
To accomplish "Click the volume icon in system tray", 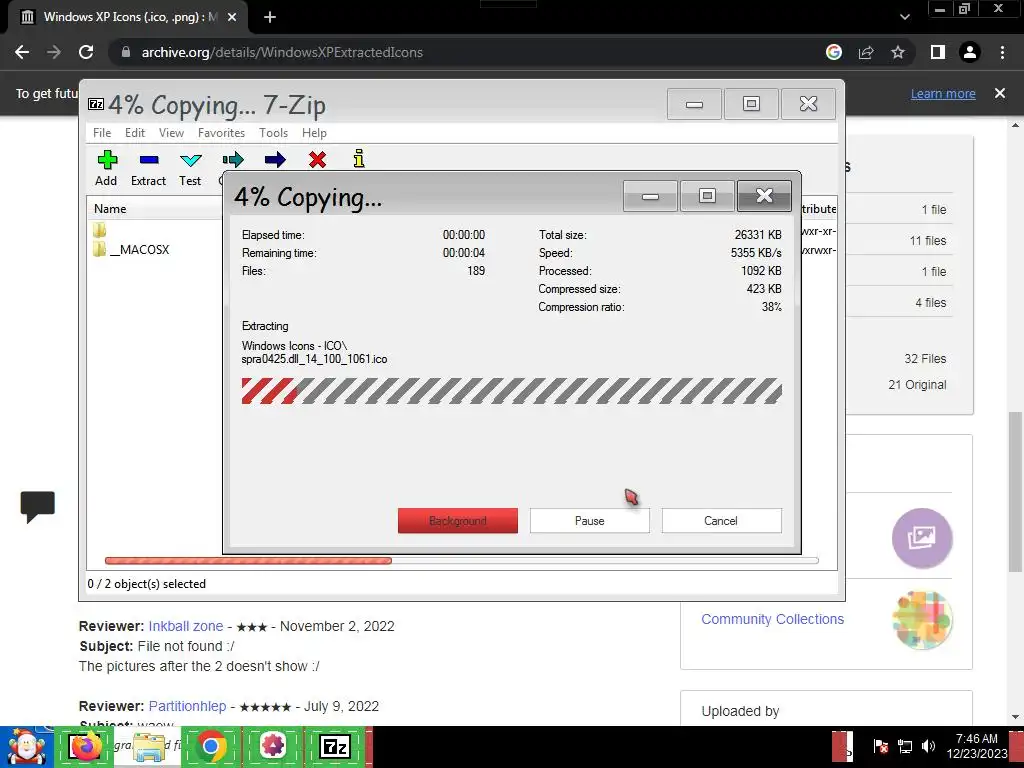I will coord(928,746).
